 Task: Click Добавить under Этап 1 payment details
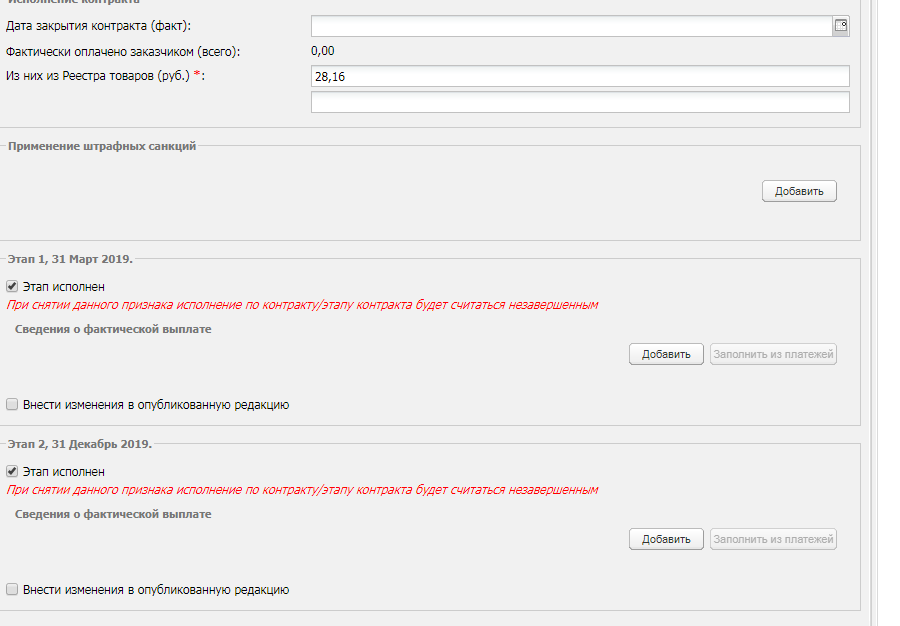[x=666, y=354]
